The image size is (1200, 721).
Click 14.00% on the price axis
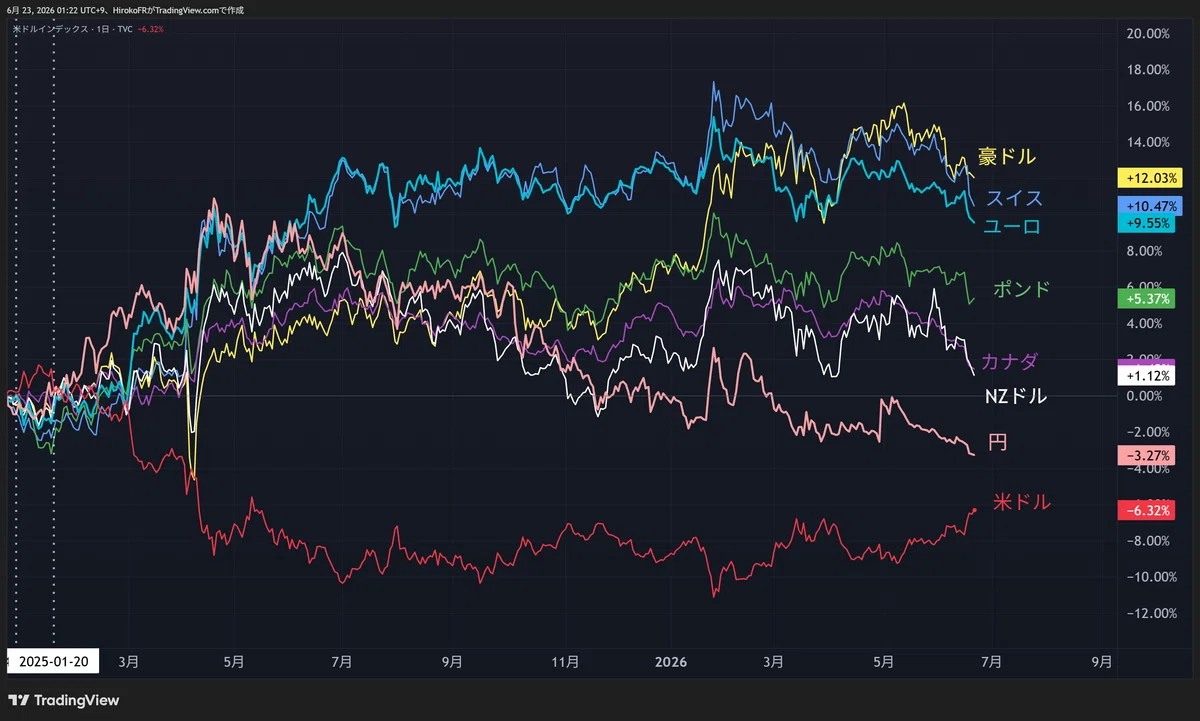[x=1146, y=142]
